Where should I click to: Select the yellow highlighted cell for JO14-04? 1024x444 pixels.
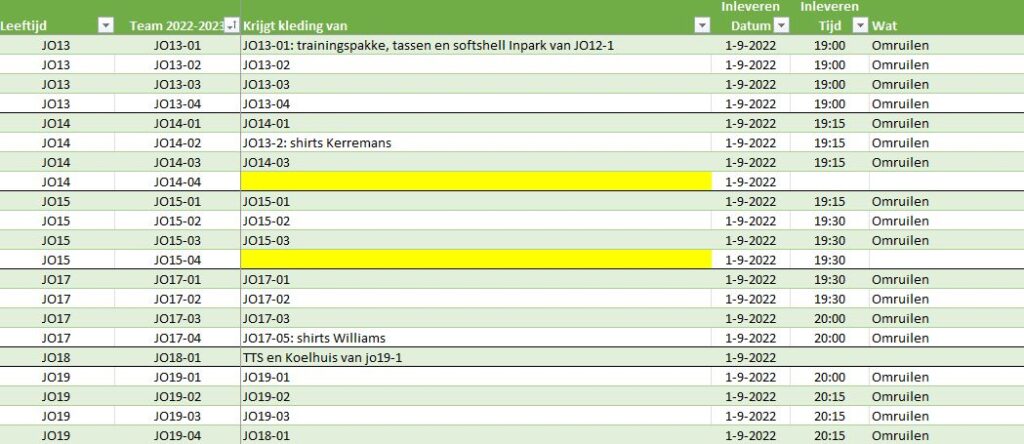point(476,182)
